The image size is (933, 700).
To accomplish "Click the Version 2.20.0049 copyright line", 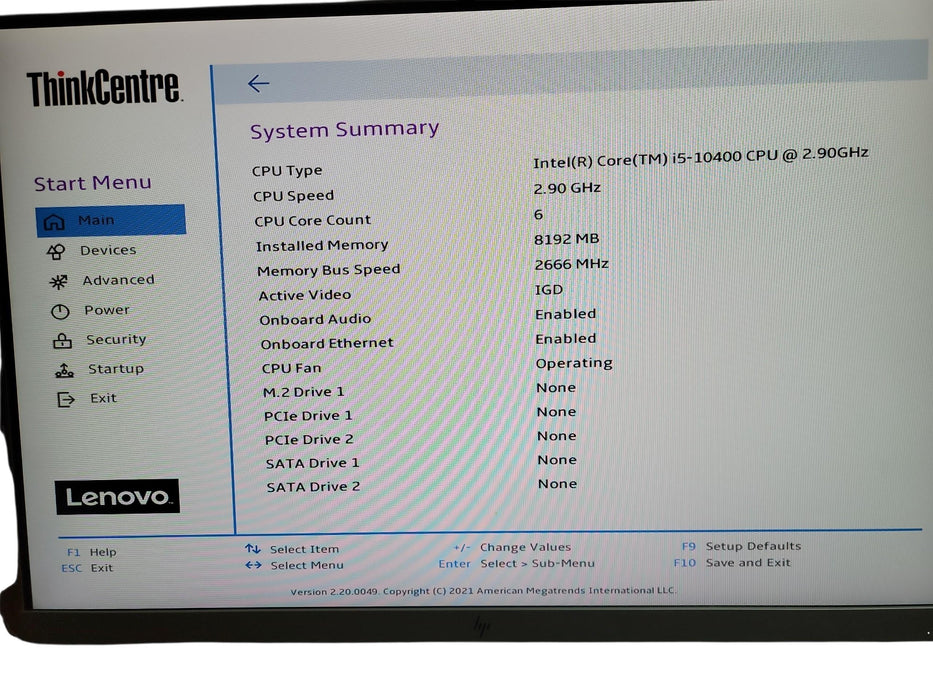I will pos(483,591).
